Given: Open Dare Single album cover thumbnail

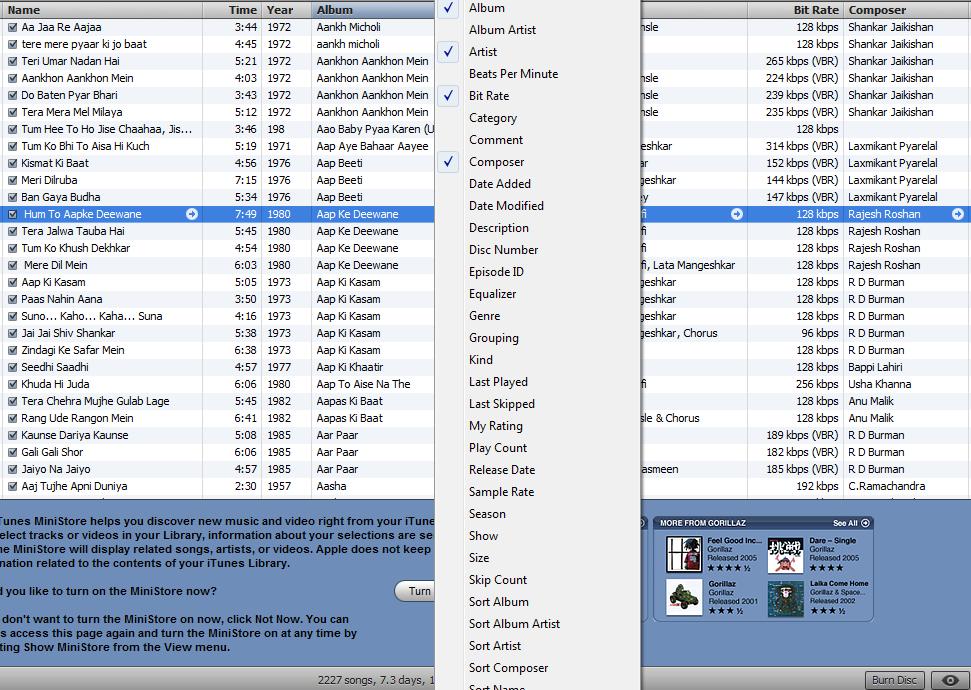Looking at the screenshot, I should 785,554.
